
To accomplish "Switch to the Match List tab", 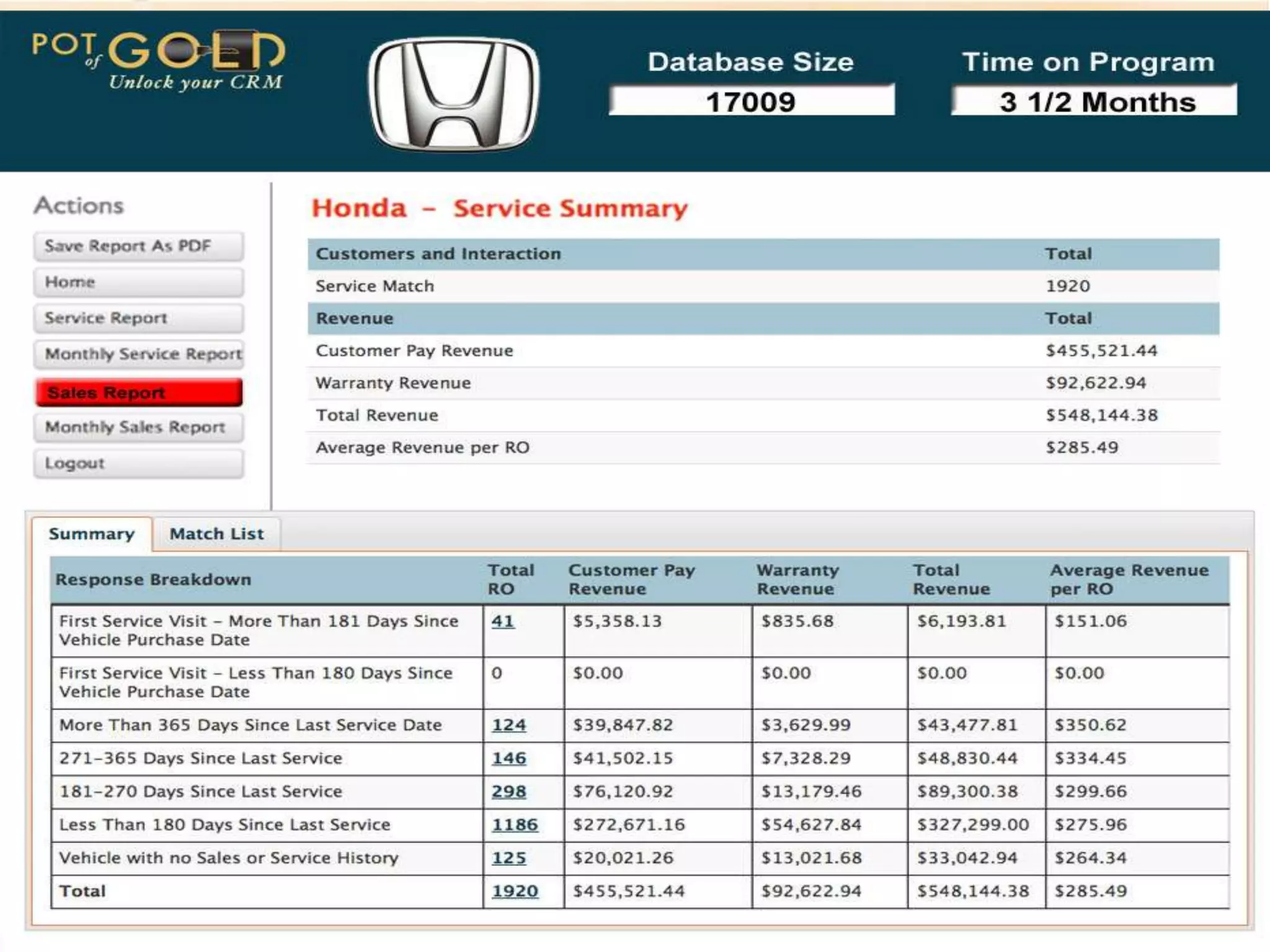I will point(216,534).
